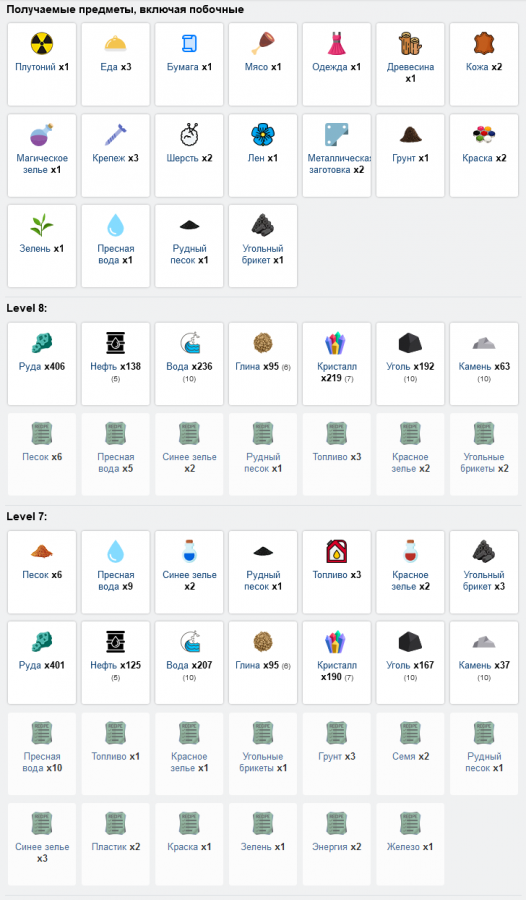526x900 pixels.
Task: Select the Одежда x1 dress icon
Action: pyautogui.click(x=337, y=44)
